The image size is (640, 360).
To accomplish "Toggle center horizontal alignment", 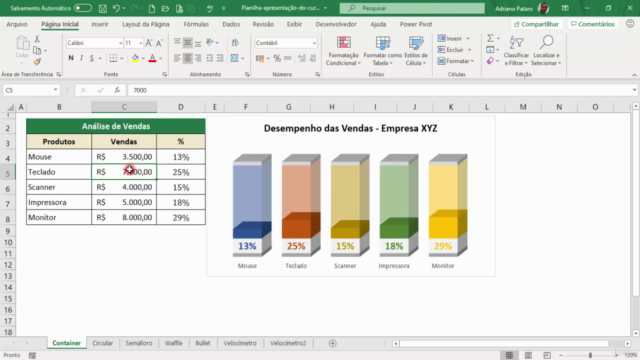I will (x=187, y=58).
